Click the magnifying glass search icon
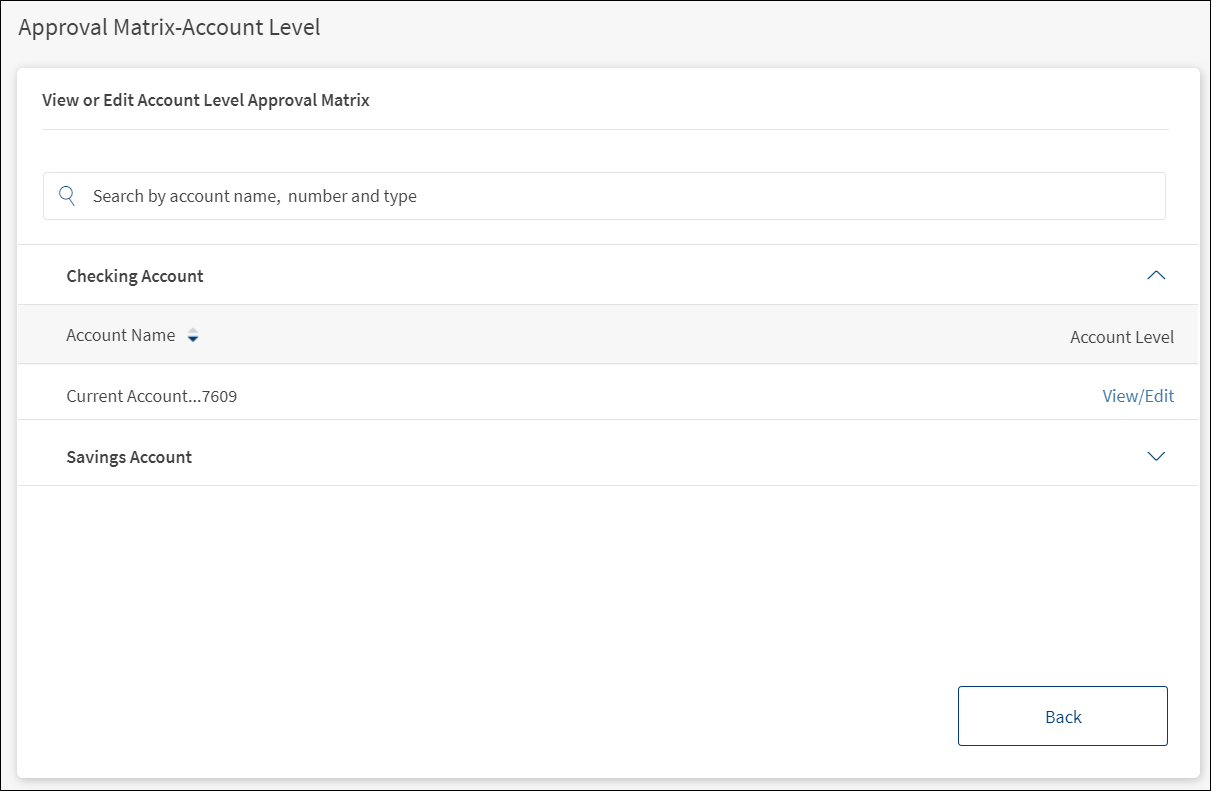Viewport: 1211px width, 791px height. pyautogui.click(x=68, y=195)
